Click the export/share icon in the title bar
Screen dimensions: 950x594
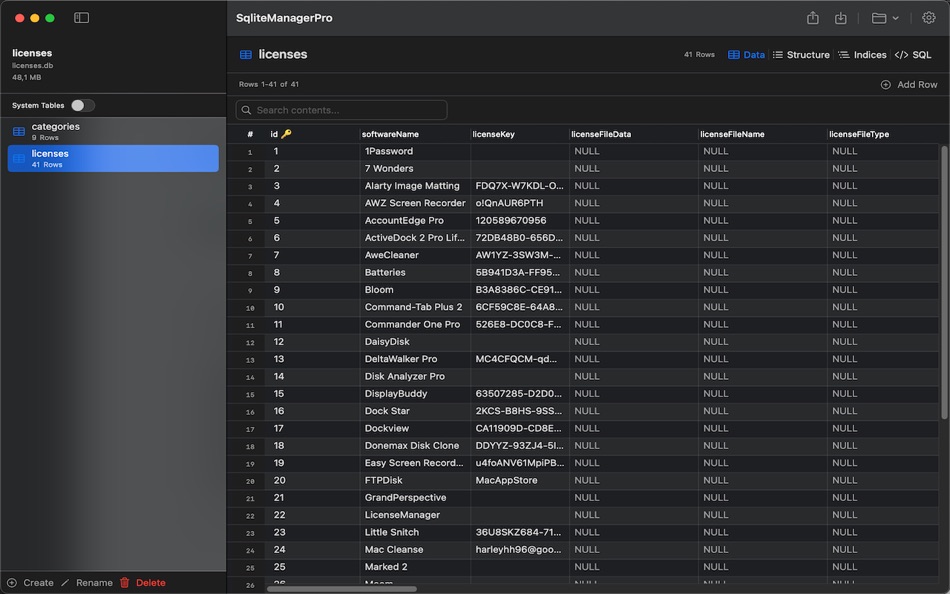pos(814,17)
